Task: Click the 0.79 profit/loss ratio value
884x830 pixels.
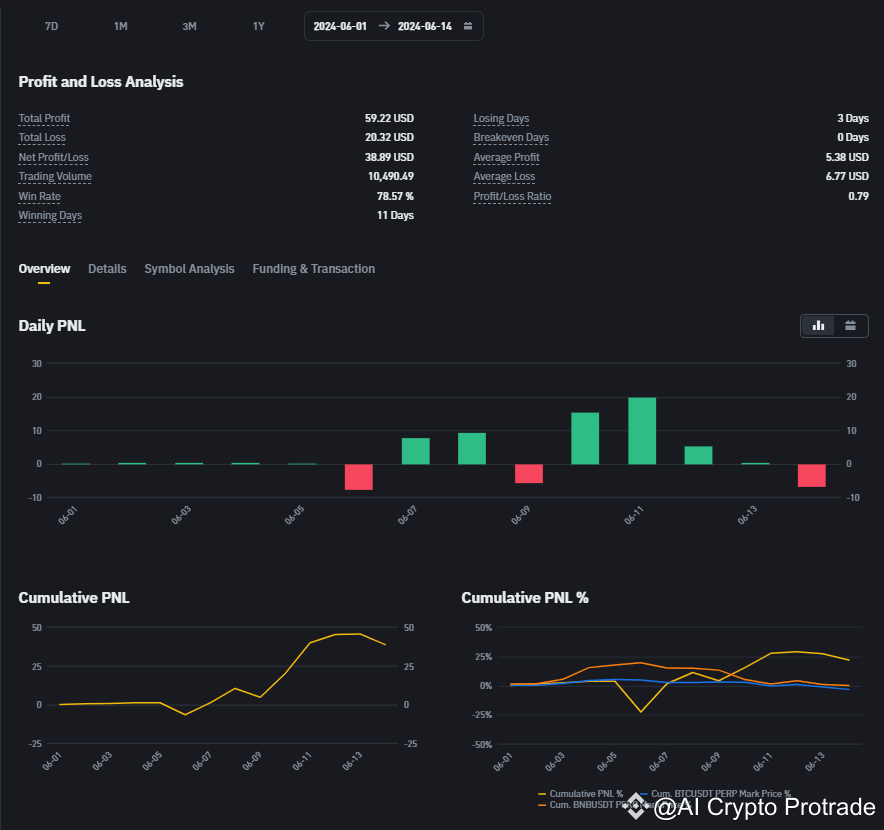Action: (x=858, y=196)
